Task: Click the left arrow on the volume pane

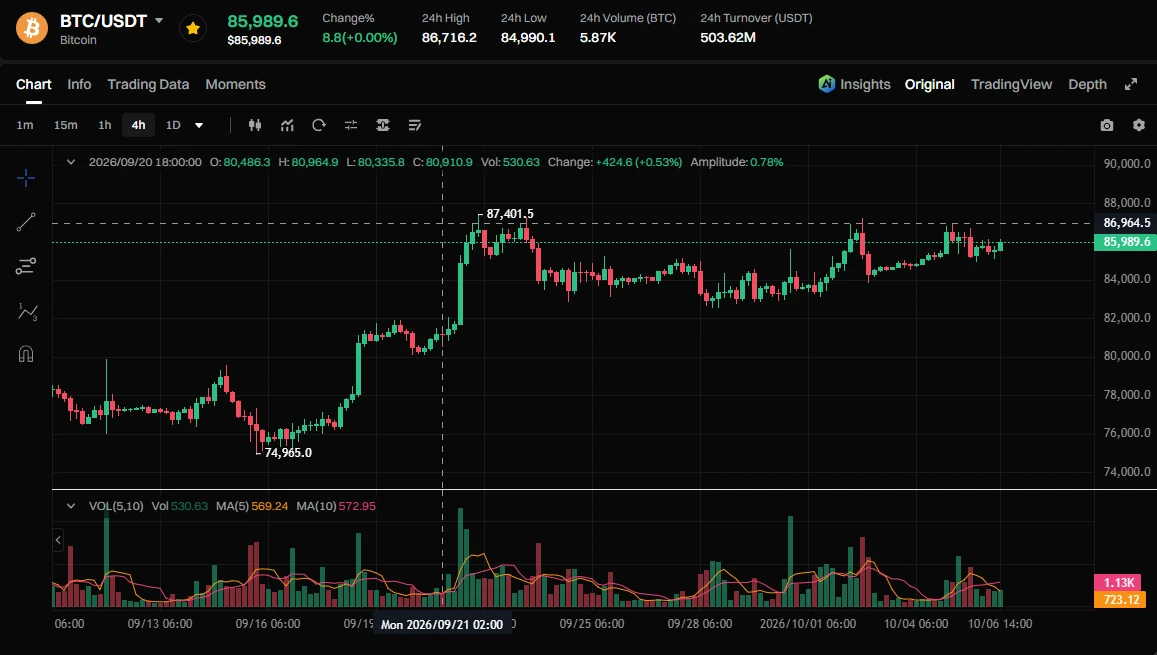Action: [x=58, y=540]
